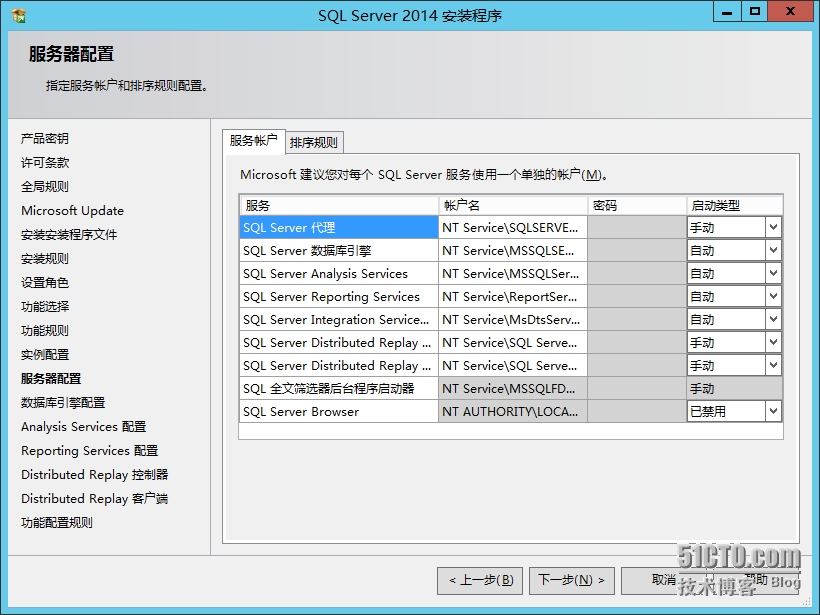Select the SQL Server Integration Service cell
Viewport: 820px width, 615px height.
tap(339, 320)
